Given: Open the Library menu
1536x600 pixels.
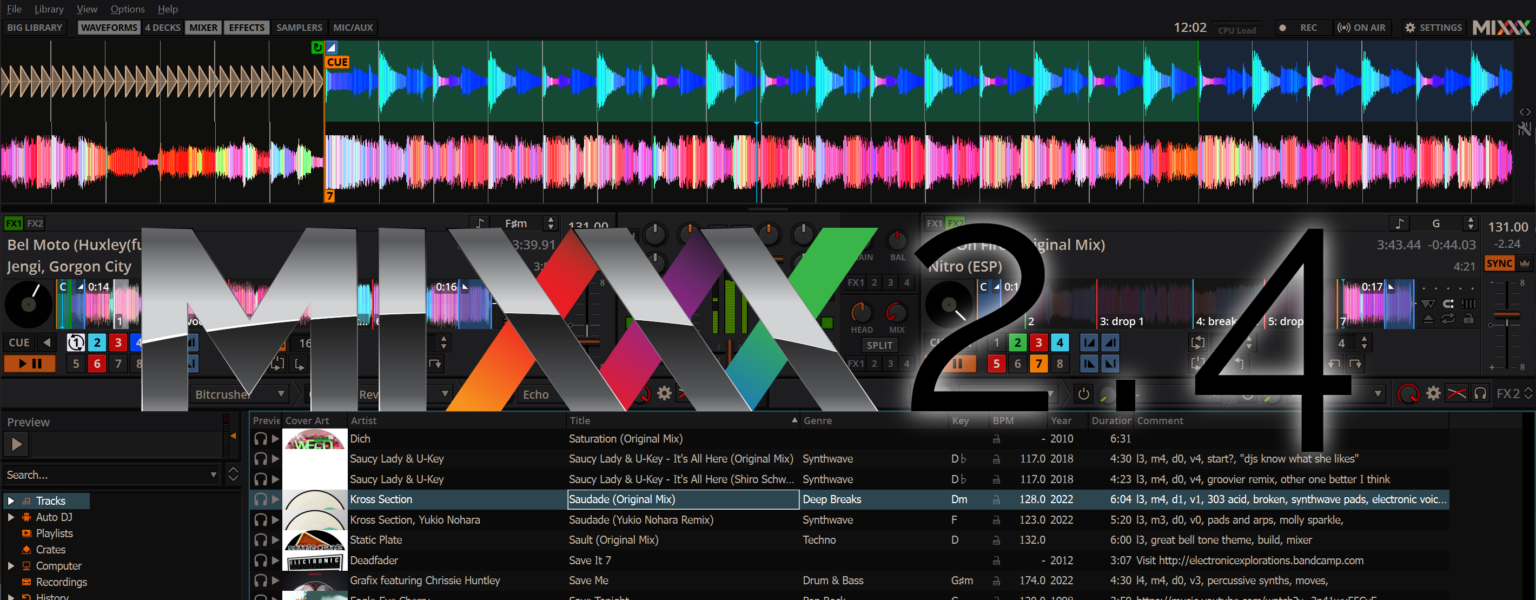Looking at the screenshot, I should (48, 9).
